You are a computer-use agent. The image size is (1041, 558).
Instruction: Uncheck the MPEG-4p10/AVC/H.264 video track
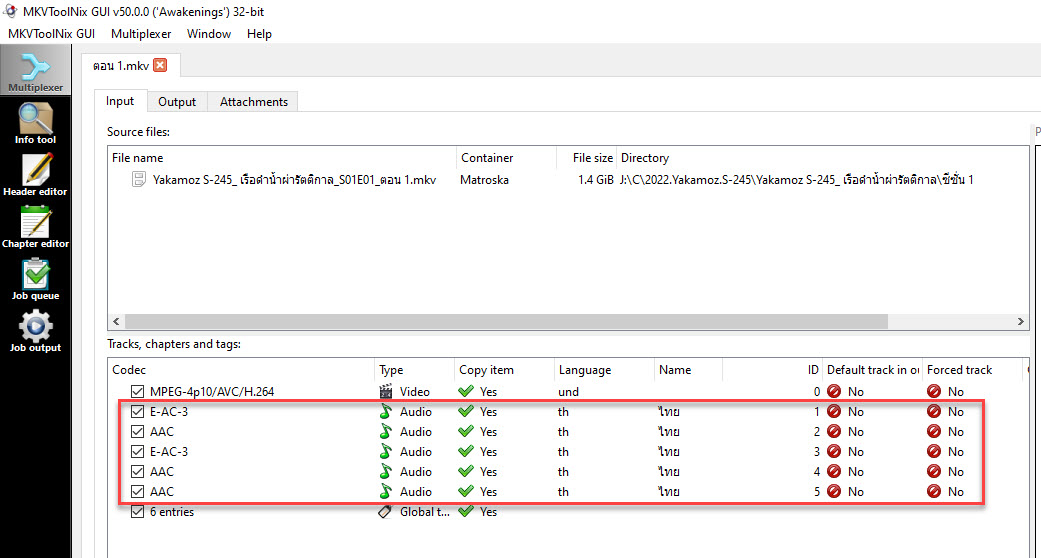[x=137, y=391]
